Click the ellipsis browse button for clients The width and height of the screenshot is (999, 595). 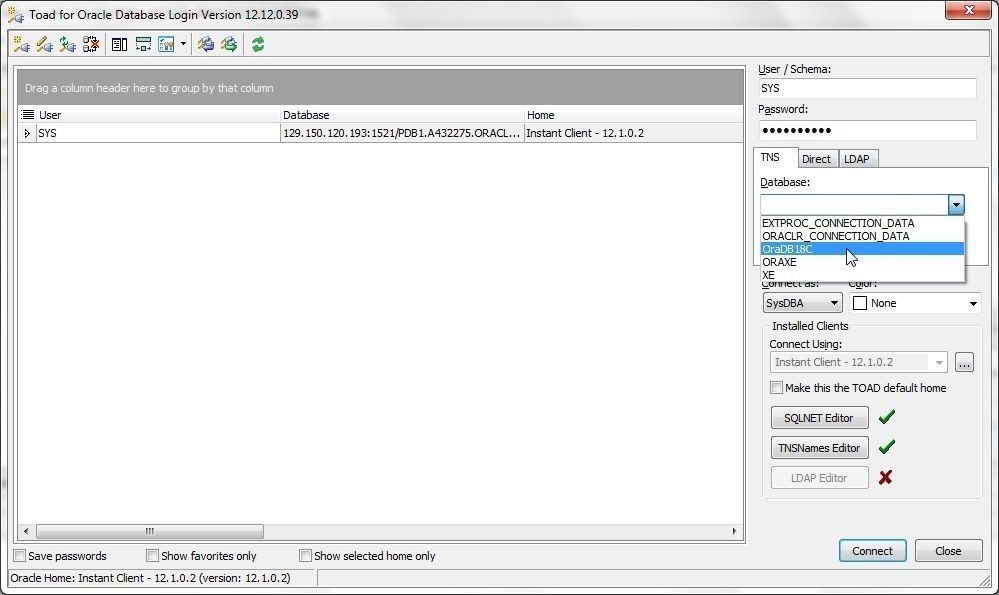pyautogui.click(x=964, y=362)
